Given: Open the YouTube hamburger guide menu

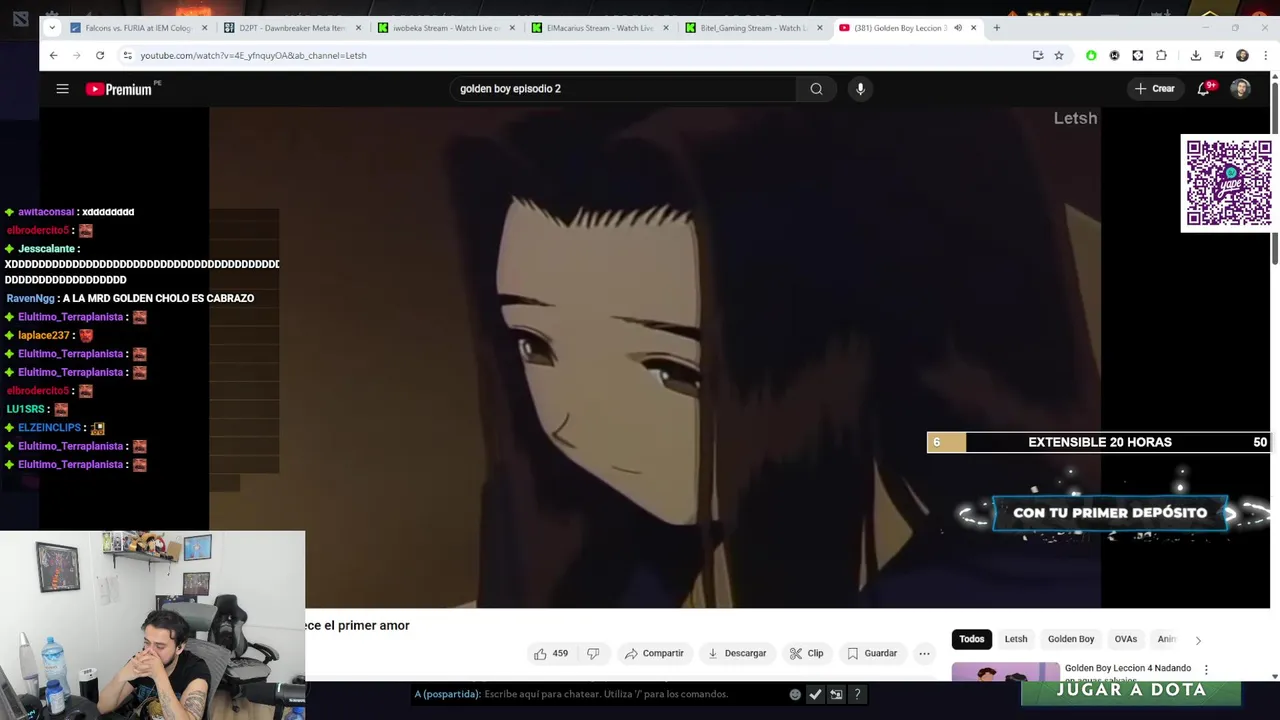Looking at the screenshot, I should click(x=62, y=89).
